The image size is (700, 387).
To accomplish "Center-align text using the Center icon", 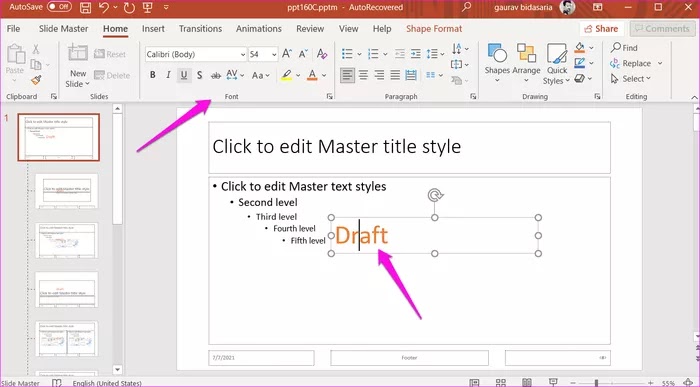I will click(363, 75).
